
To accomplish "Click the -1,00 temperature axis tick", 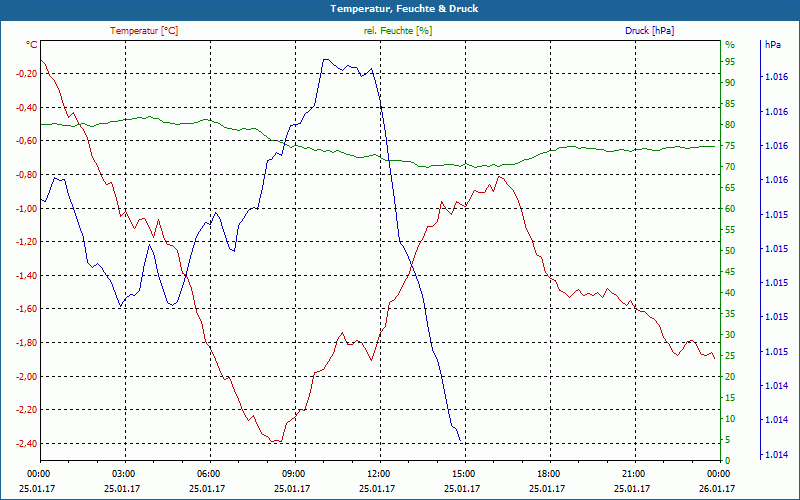I will click(27, 208).
